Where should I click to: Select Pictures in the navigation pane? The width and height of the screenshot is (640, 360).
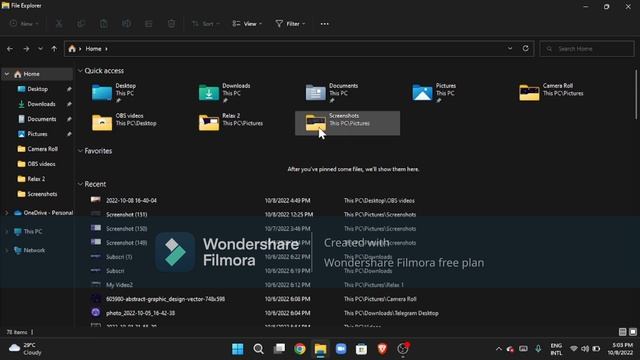(38, 134)
